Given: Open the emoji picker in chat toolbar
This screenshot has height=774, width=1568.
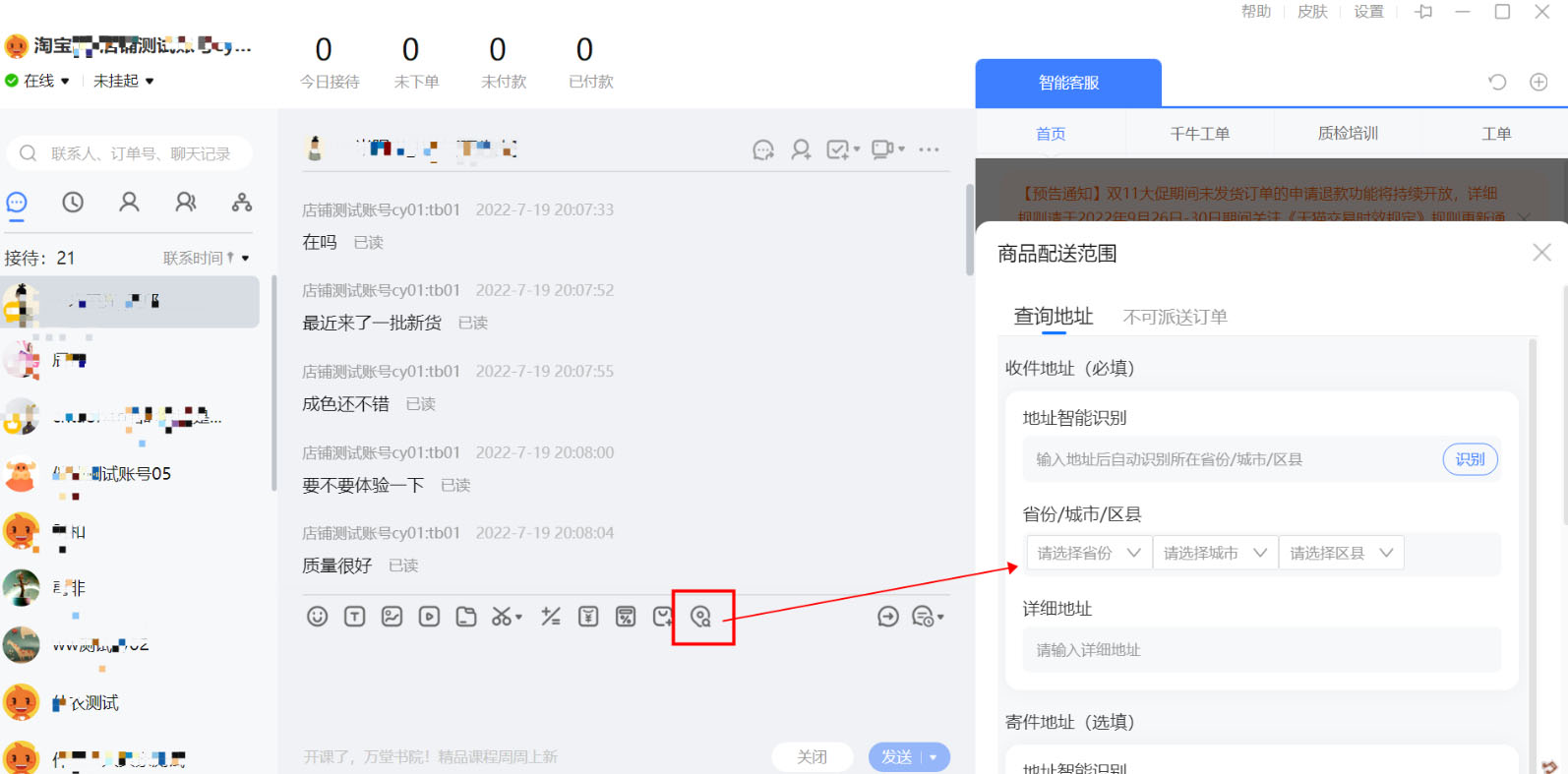Looking at the screenshot, I should pyautogui.click(x=317, y=617).
